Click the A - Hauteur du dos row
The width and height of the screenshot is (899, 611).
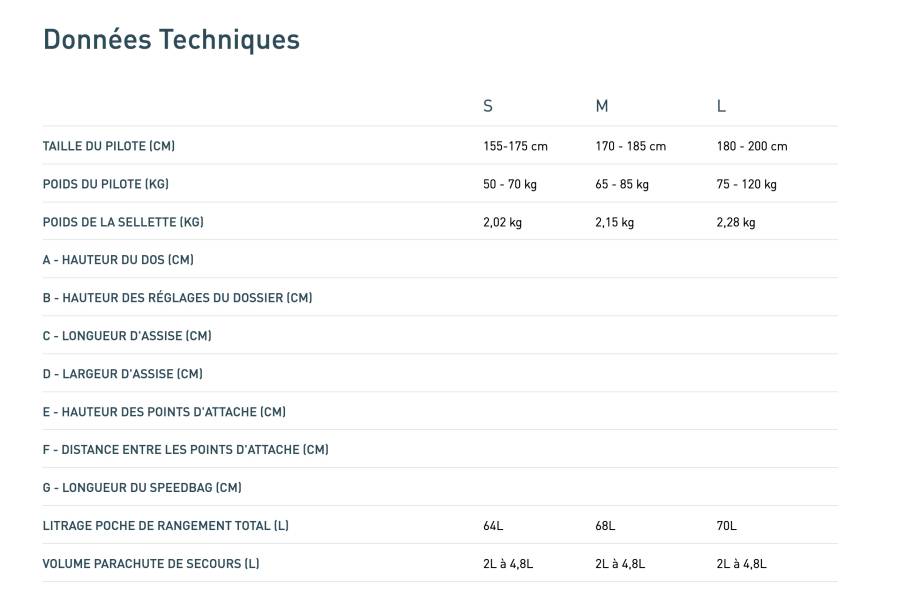click(118, 260)
